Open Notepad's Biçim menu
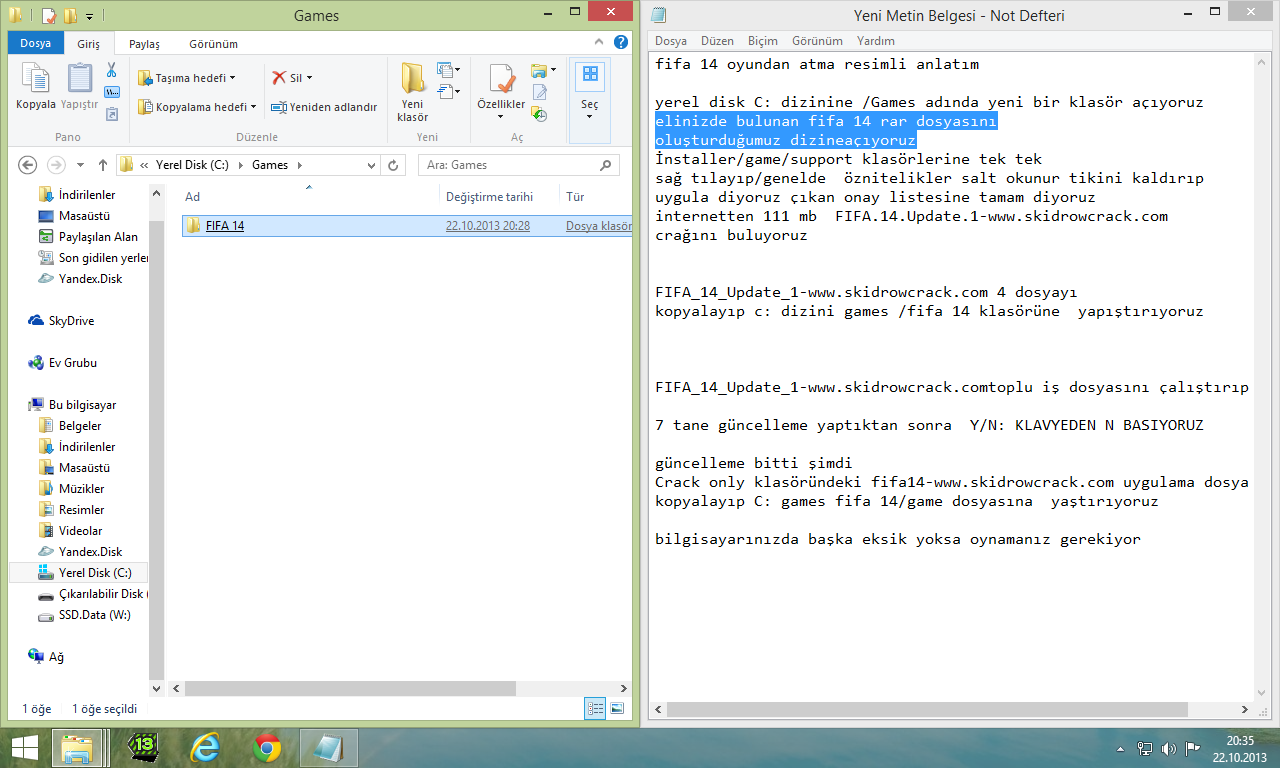Viewport: 1280px width, 768px height. tap(763, 41)
